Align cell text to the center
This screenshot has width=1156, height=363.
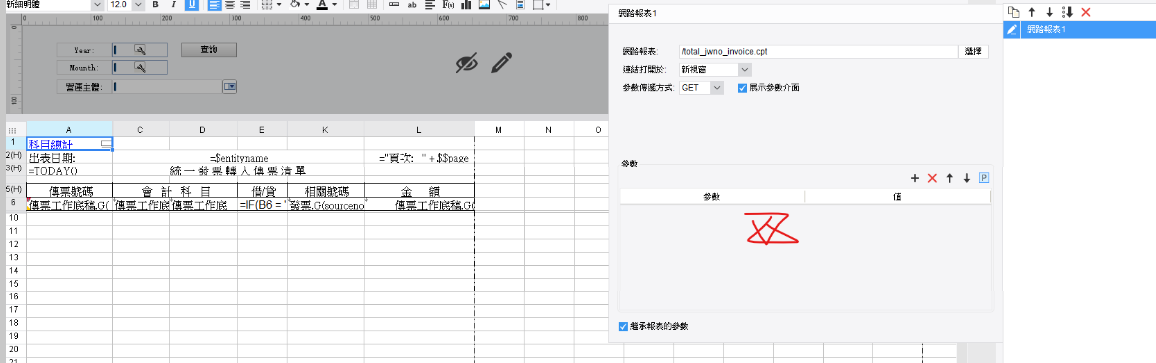[231, 4]
